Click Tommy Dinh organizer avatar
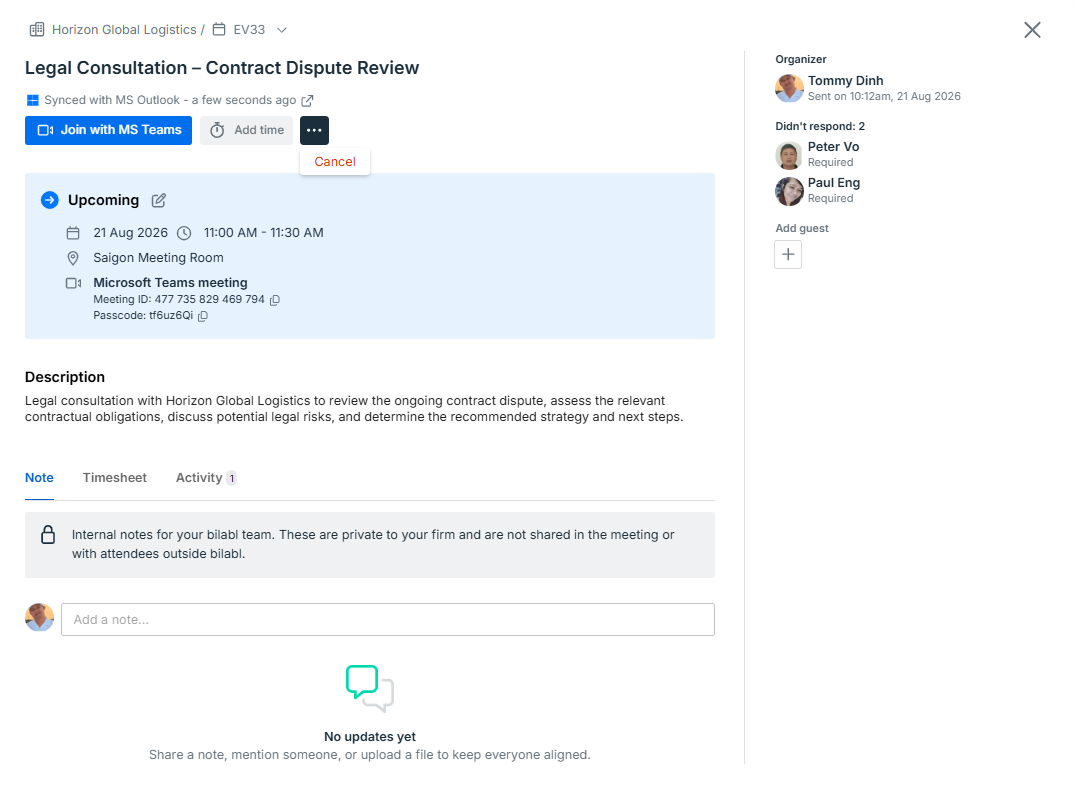The width and height of the screenshot is (1075, 788). [789, 88]
